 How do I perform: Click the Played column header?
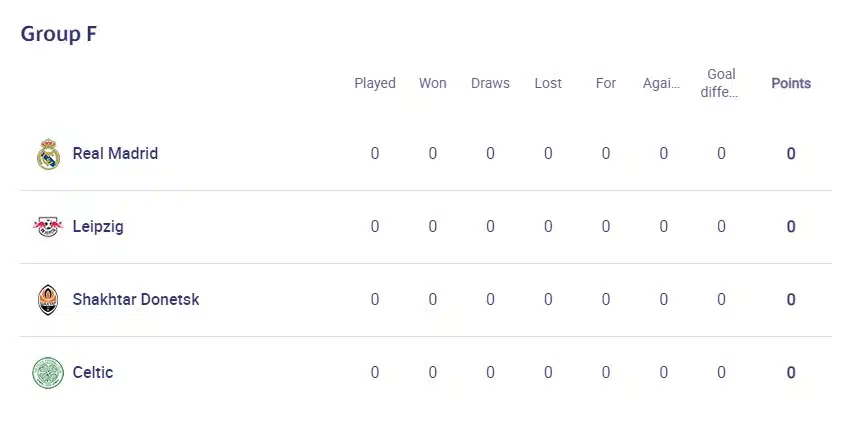click(375, 84)
